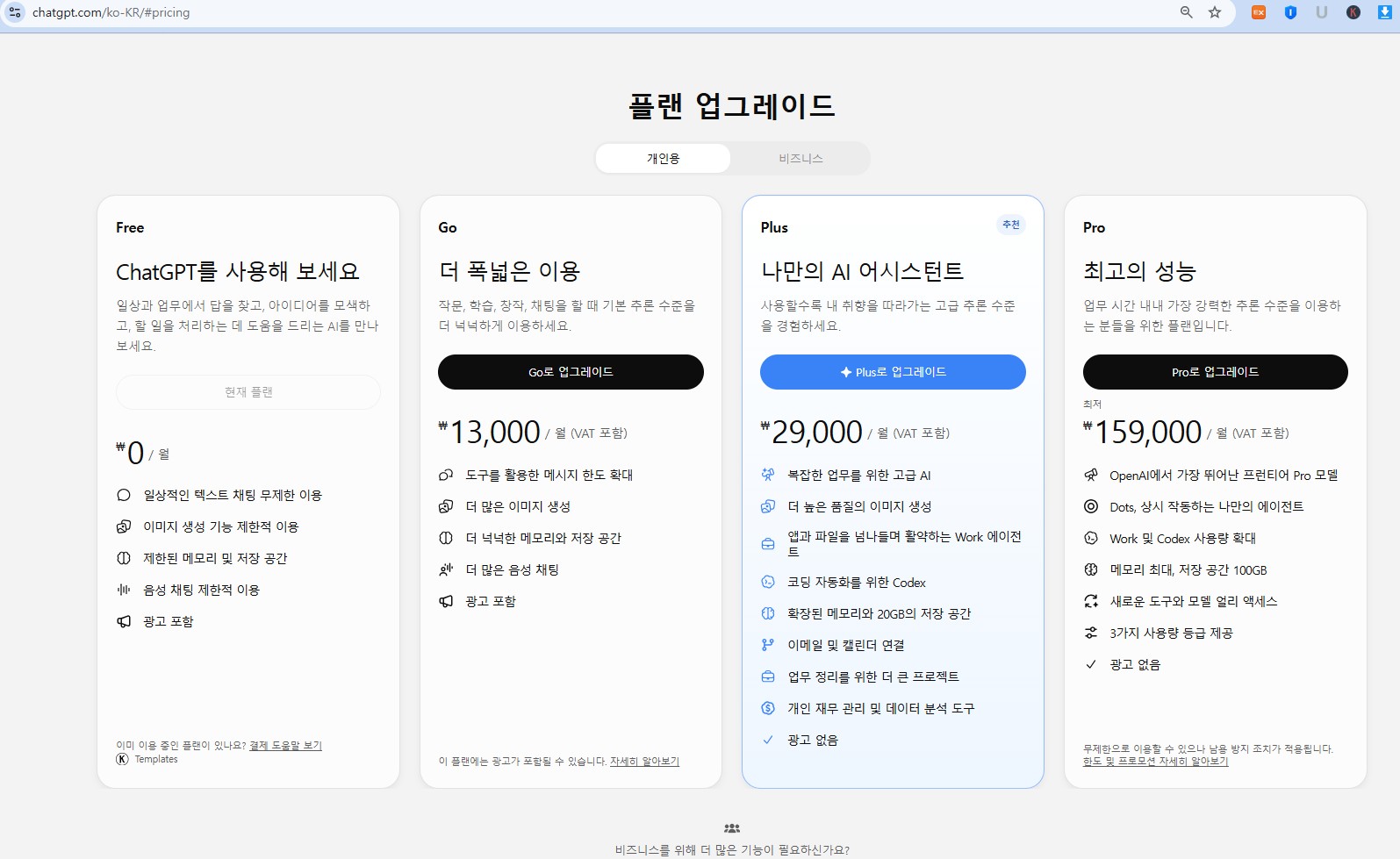Click the gray U extension icon

pyautogui.click(x=1322, y=12)
